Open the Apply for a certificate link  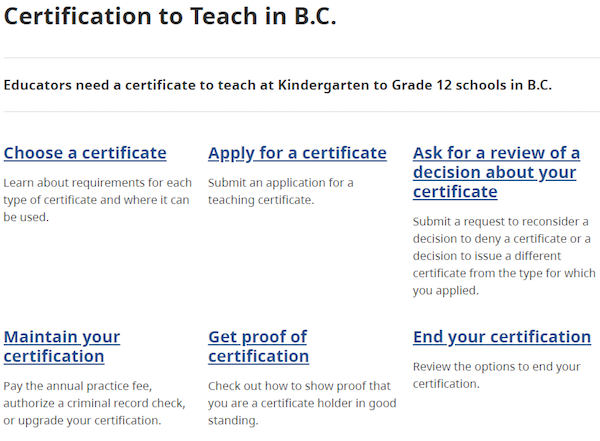pos(297,153)
